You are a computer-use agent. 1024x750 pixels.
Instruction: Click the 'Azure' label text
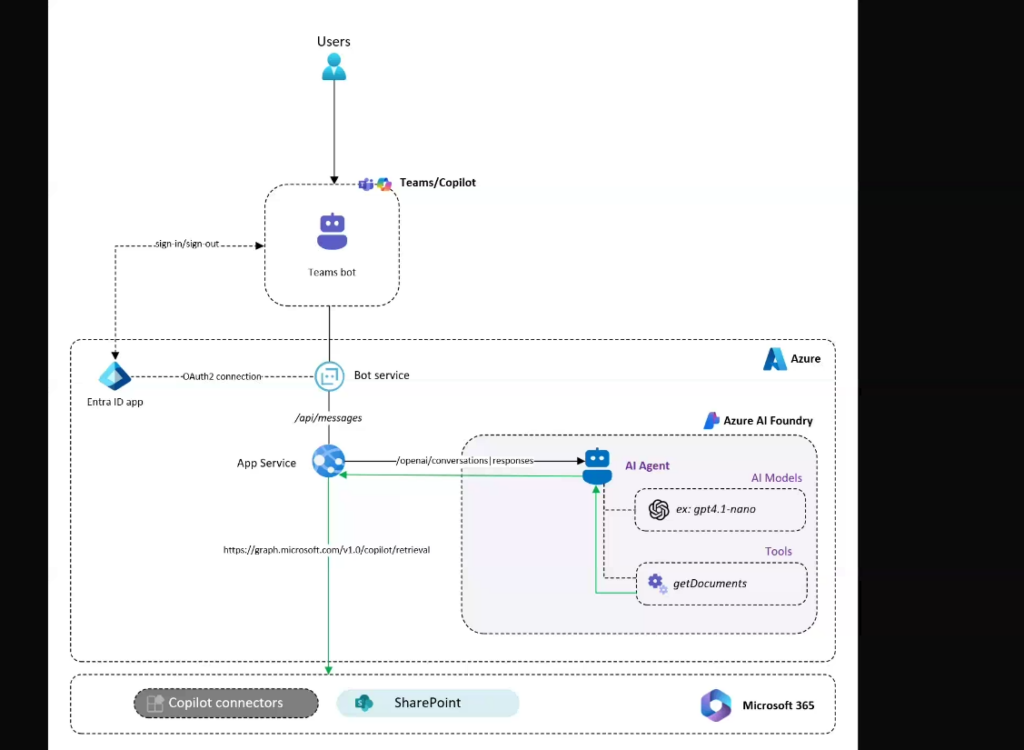806,359
